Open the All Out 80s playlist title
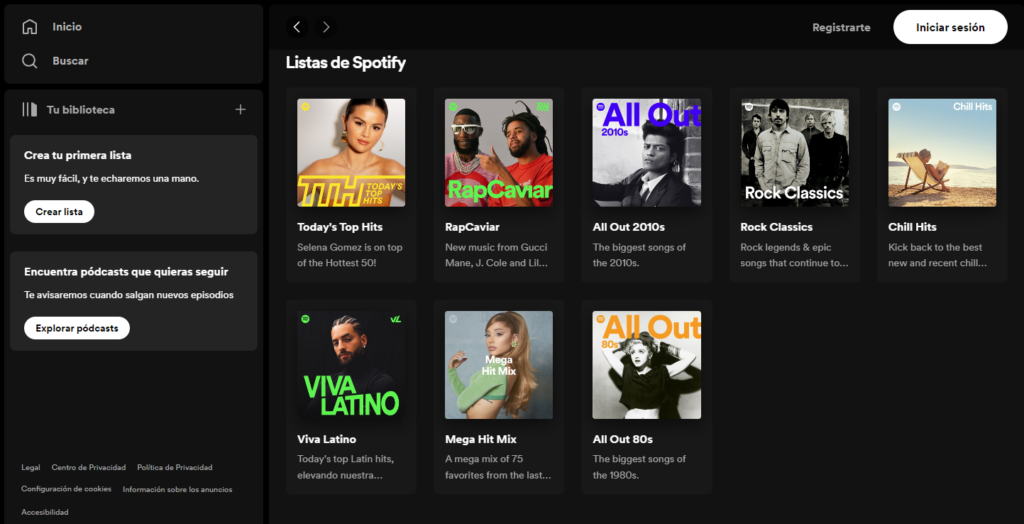1024x524 pixels. [622, 439]
